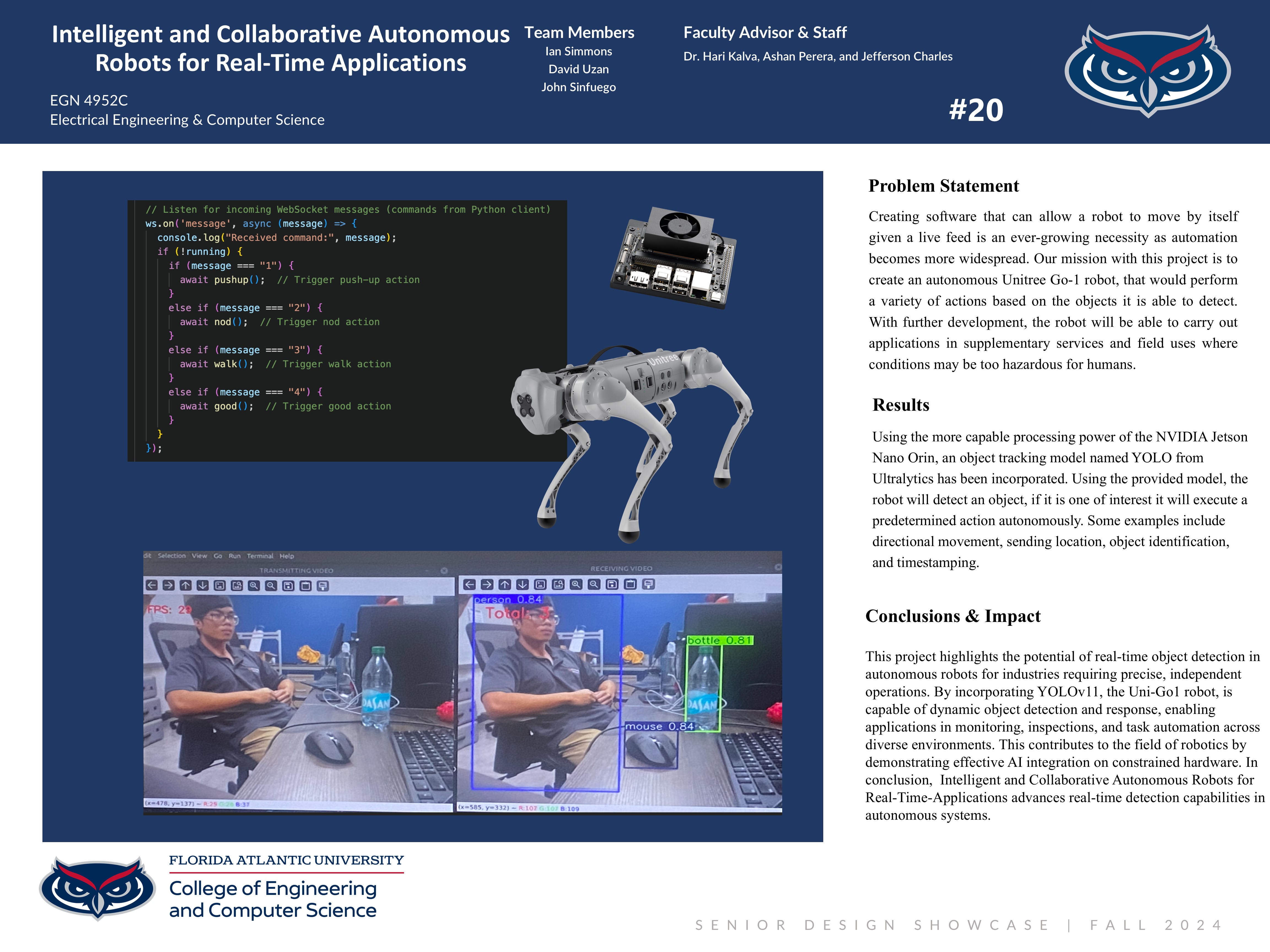Open the Help menu

pyautogui.click(x=287, y=556)
